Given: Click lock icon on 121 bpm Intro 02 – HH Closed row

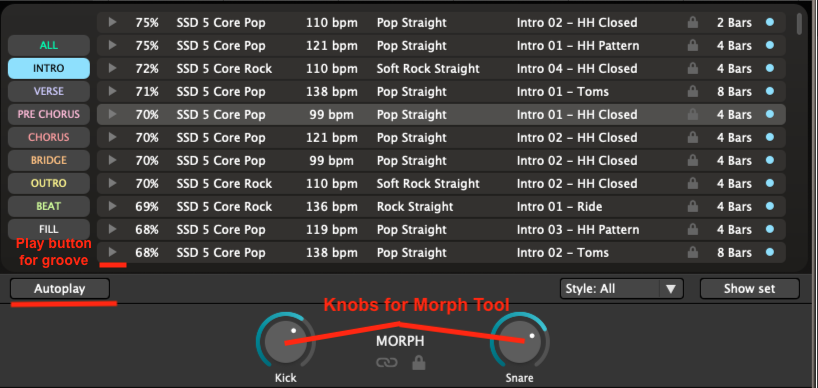Looking at the screenshot, I should 693,137.
